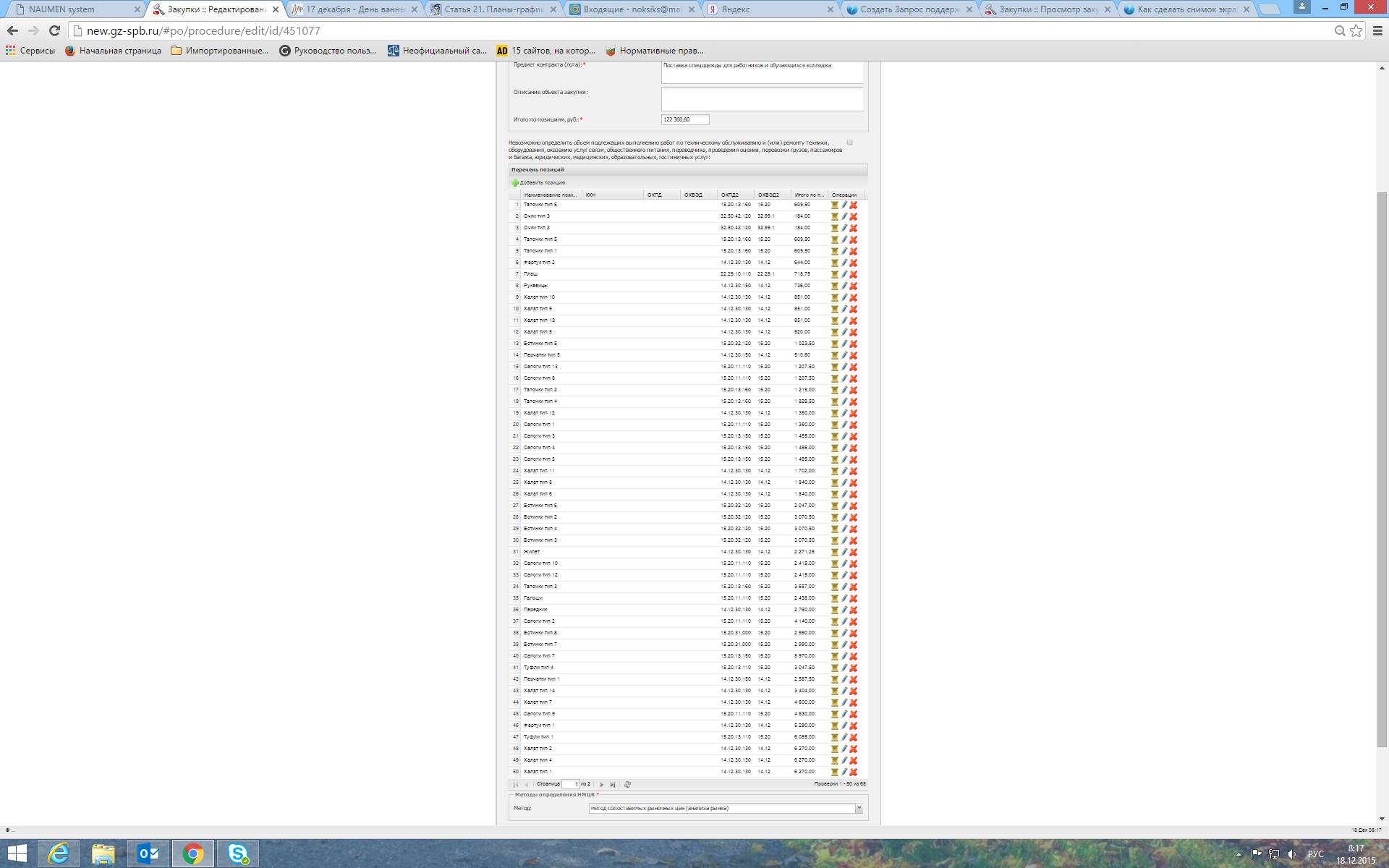Click the Страница page number field

572,784
